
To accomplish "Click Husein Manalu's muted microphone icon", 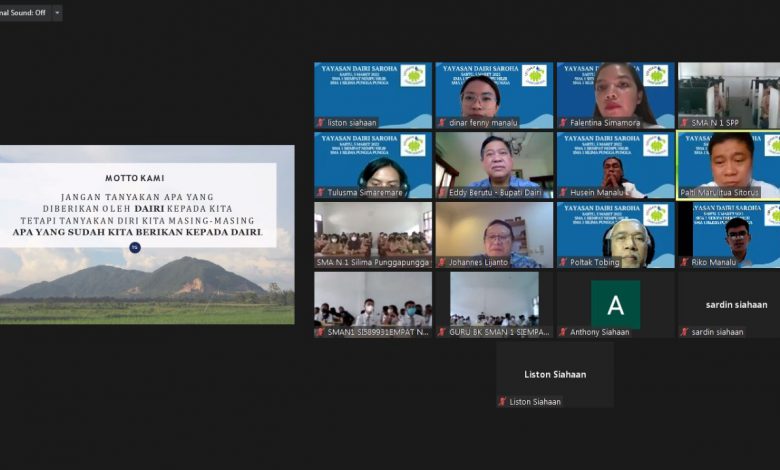I will [x=563, y=192].
